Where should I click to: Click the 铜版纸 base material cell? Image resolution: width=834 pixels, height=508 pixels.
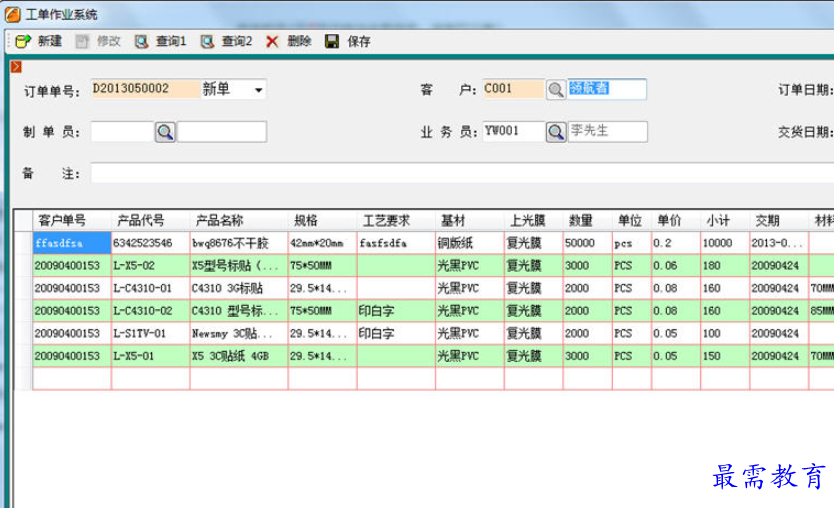point(470,243)
